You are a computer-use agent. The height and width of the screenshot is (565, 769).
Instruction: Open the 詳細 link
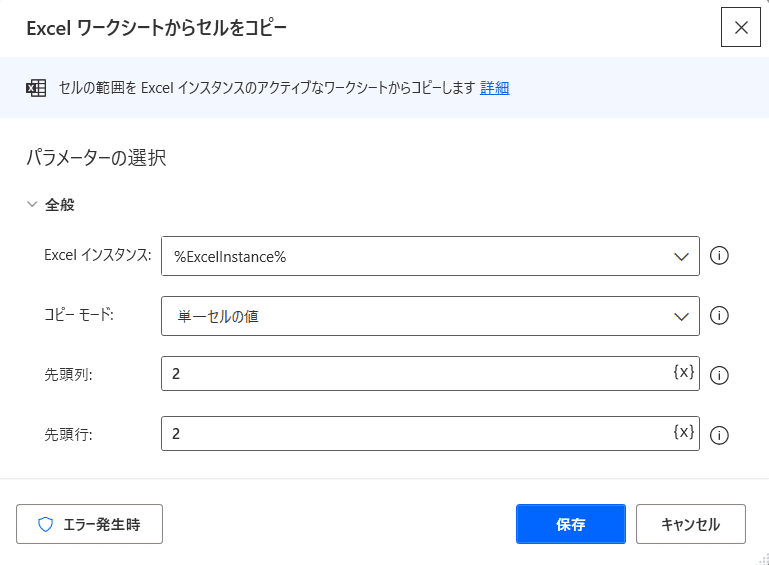pos(494,88)
